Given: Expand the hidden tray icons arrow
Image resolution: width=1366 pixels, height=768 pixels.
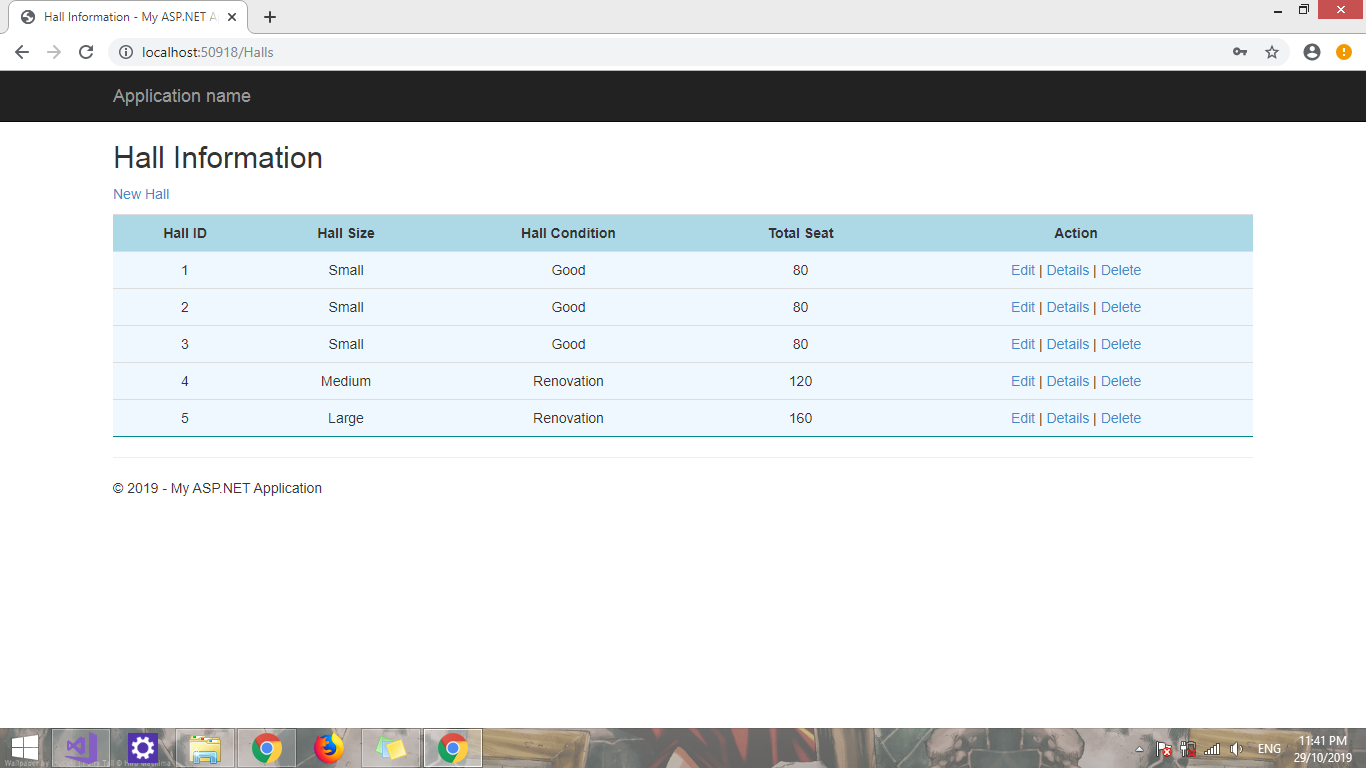Looking at the screenshot, I should [x=1140, y=748].
